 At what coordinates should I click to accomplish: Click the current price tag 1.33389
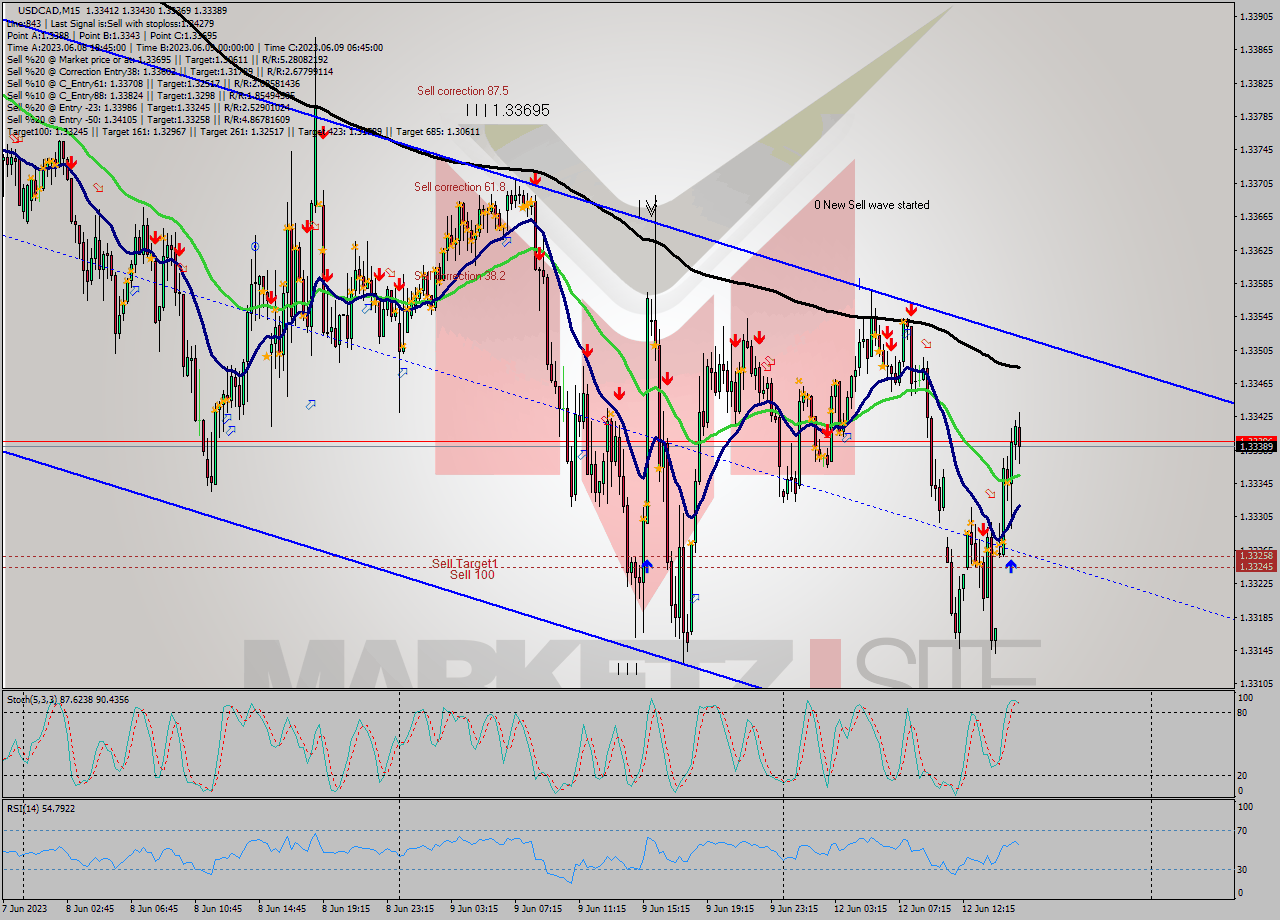1256,447
